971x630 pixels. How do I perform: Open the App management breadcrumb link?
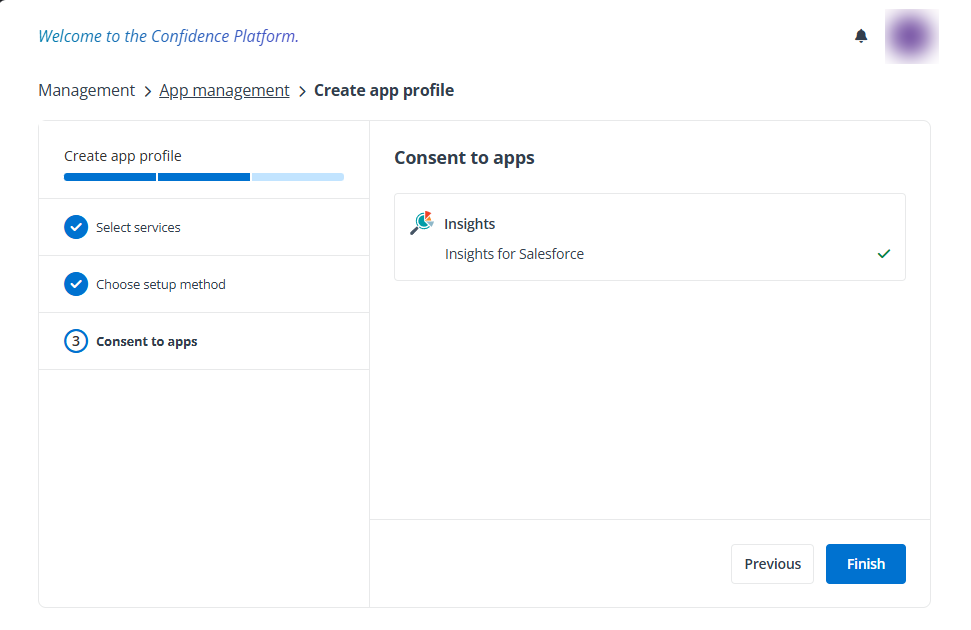click(224, 90)
